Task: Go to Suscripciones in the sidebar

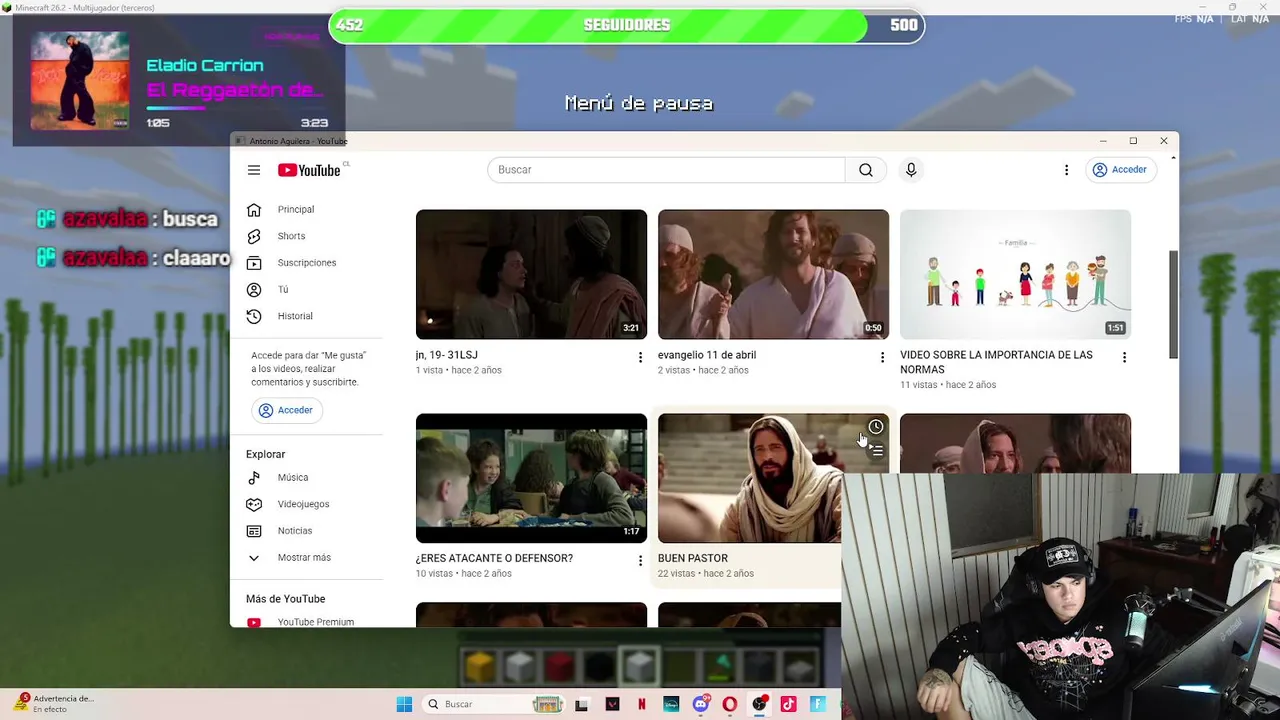Action: pyautogui.click(x=306, y=263)
